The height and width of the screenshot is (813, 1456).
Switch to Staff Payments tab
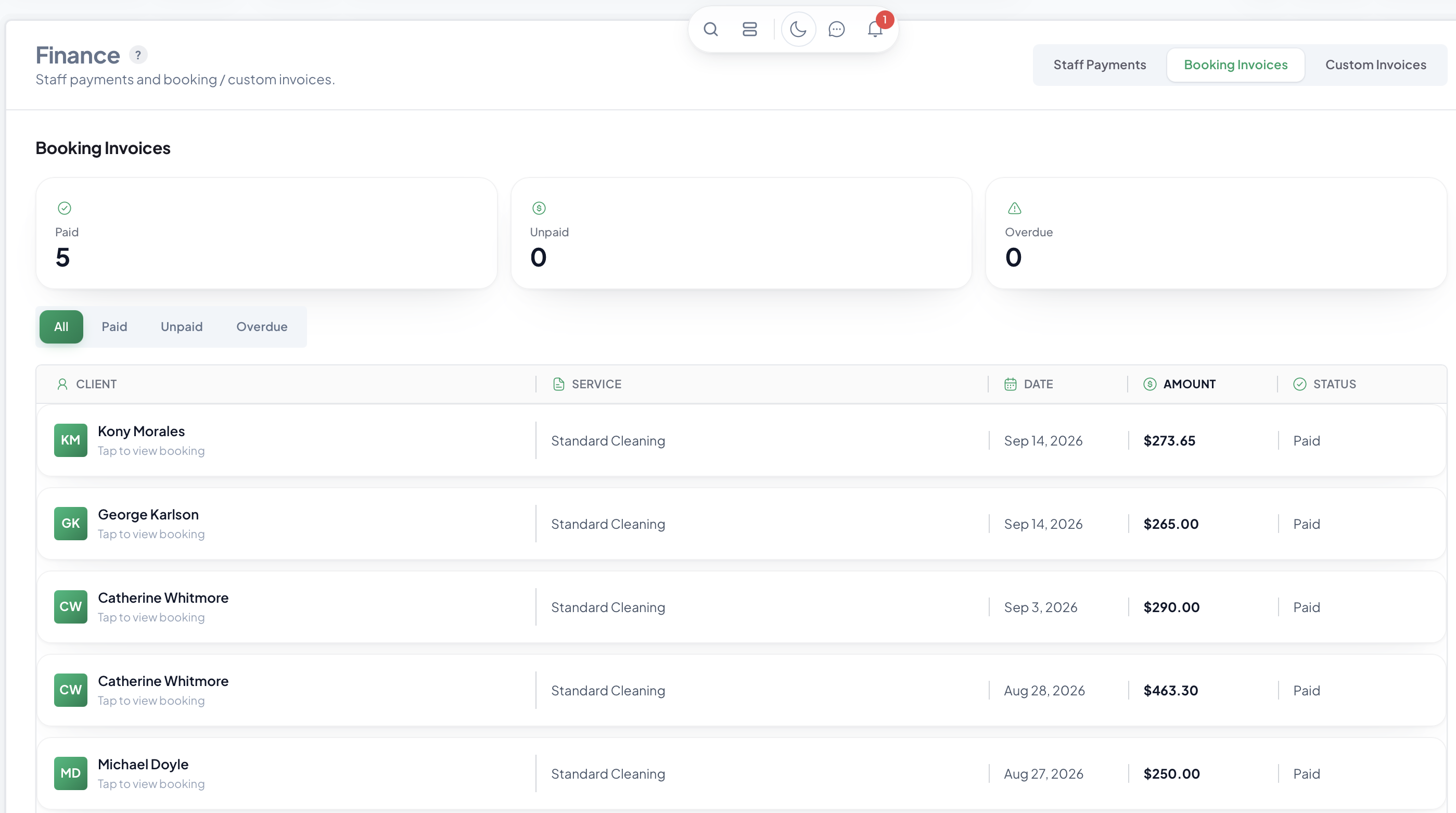pyautogui.click(x=1100, y=65)
